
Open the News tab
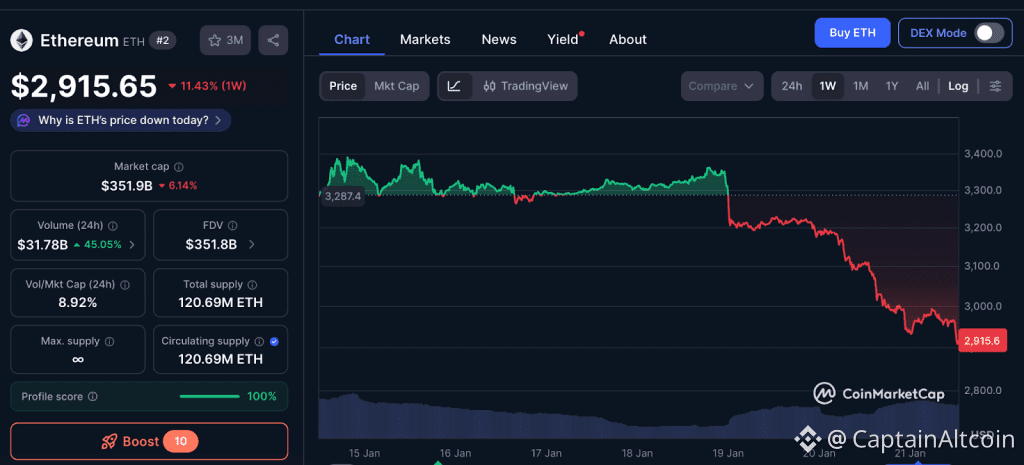click(x=499, y=39)
